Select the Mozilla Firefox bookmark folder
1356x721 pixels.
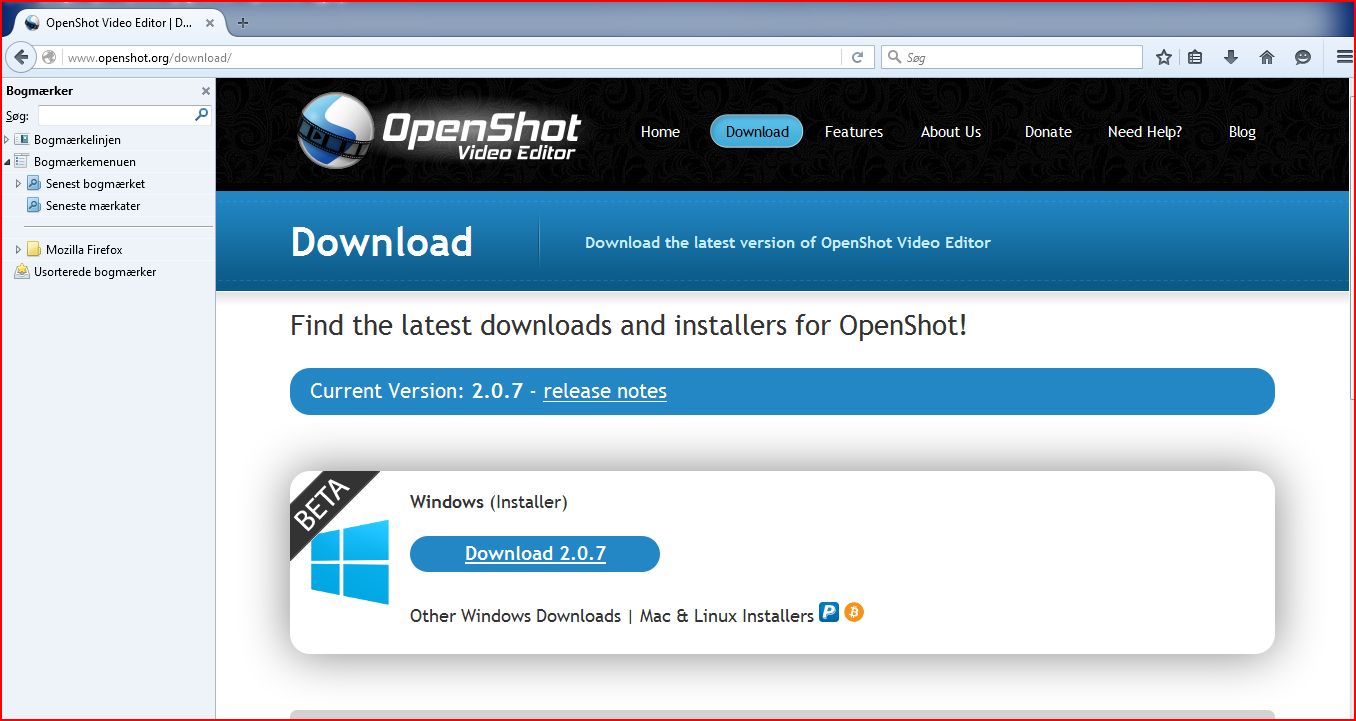point(84,249)
